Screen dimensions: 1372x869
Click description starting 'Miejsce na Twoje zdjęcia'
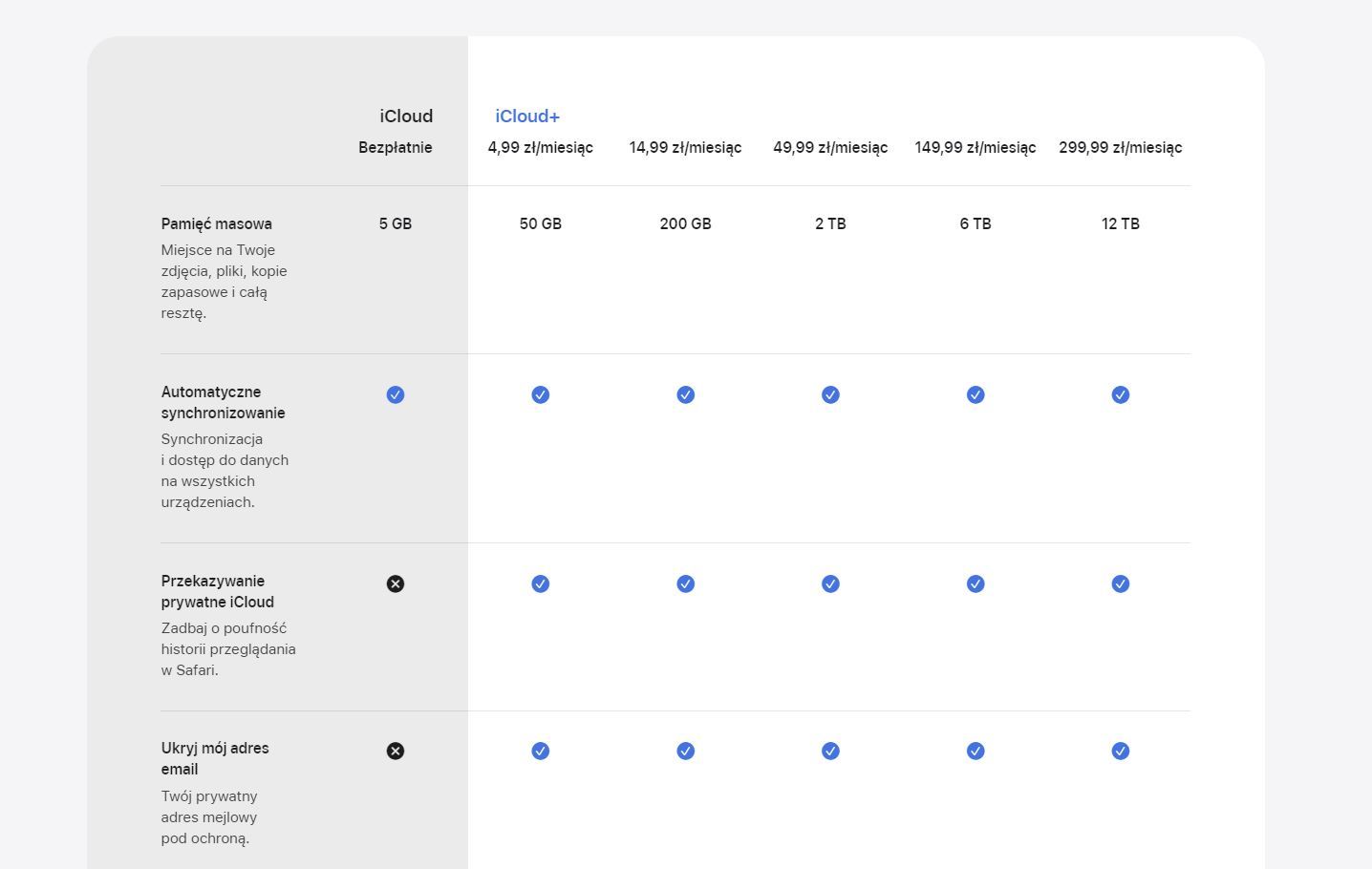point(225,282)
